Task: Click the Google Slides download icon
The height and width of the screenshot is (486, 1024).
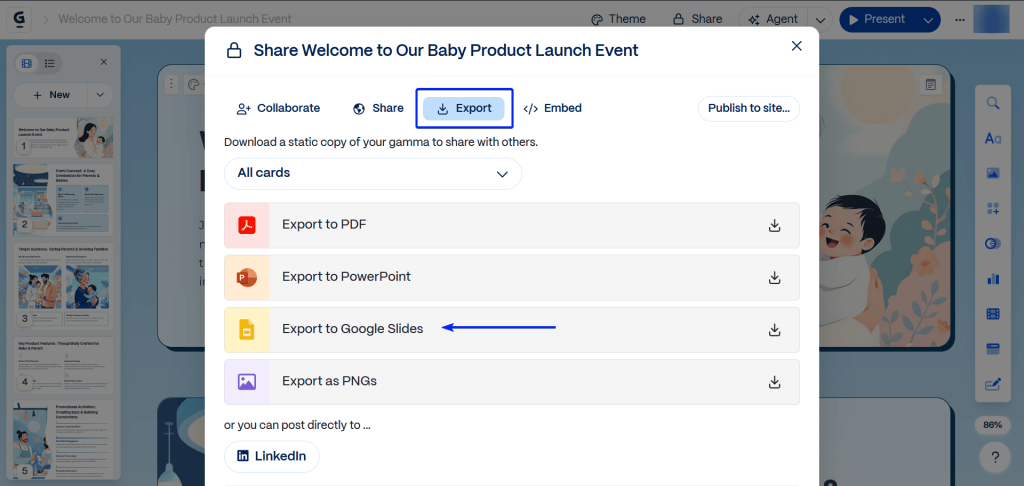Action: click(774, 329)
